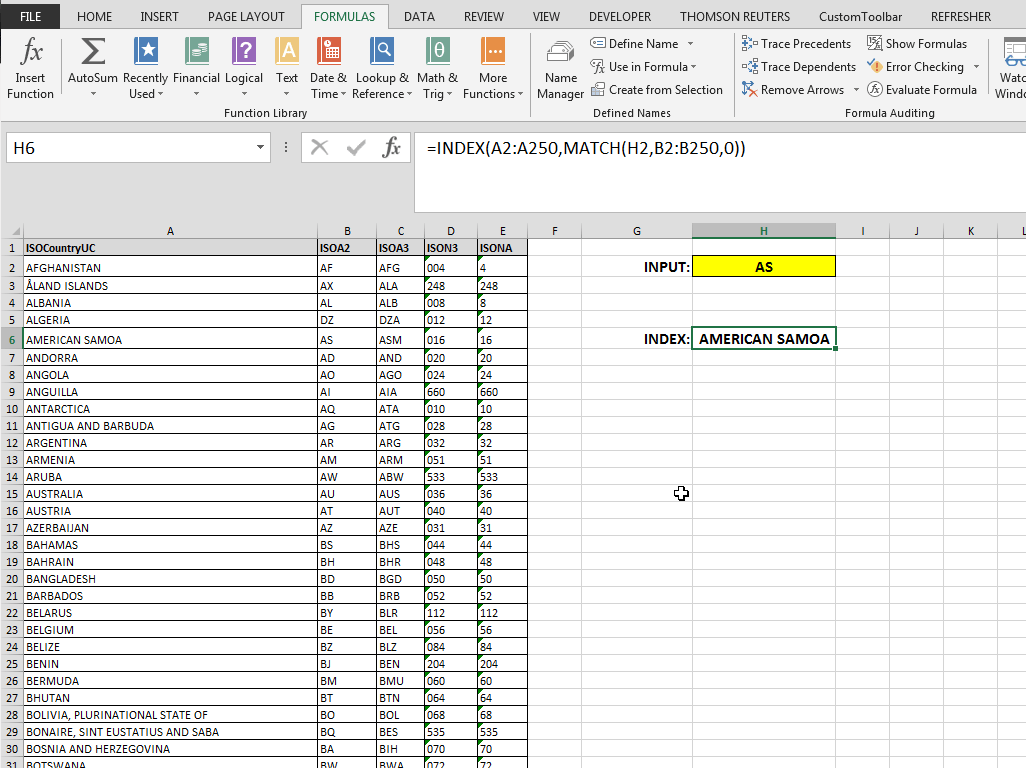The height and width of the screenshot is (768, 1026).
Task: Click the Evaluate Formula button
Action: [x=922, y=90]
